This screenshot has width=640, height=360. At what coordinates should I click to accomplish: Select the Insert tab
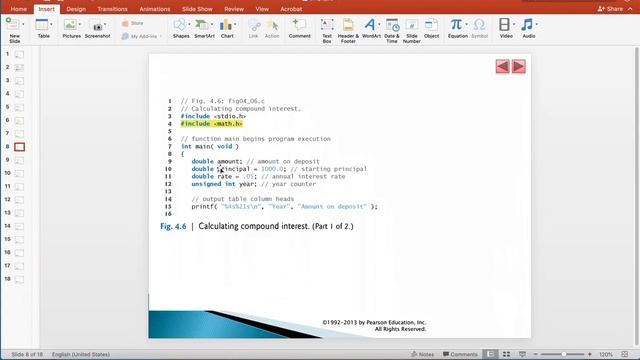click(x=47, y=9)
